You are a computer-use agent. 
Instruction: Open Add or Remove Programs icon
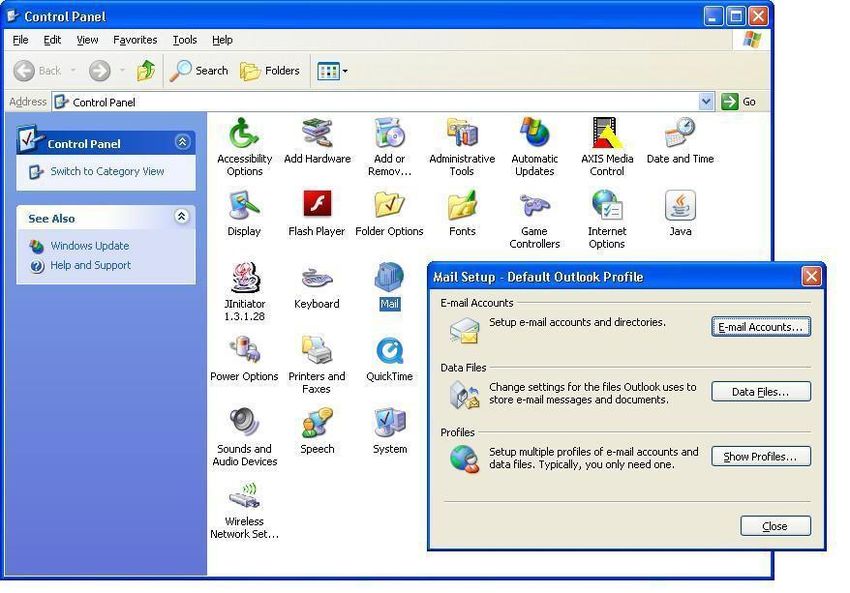[x=389, y=146]
